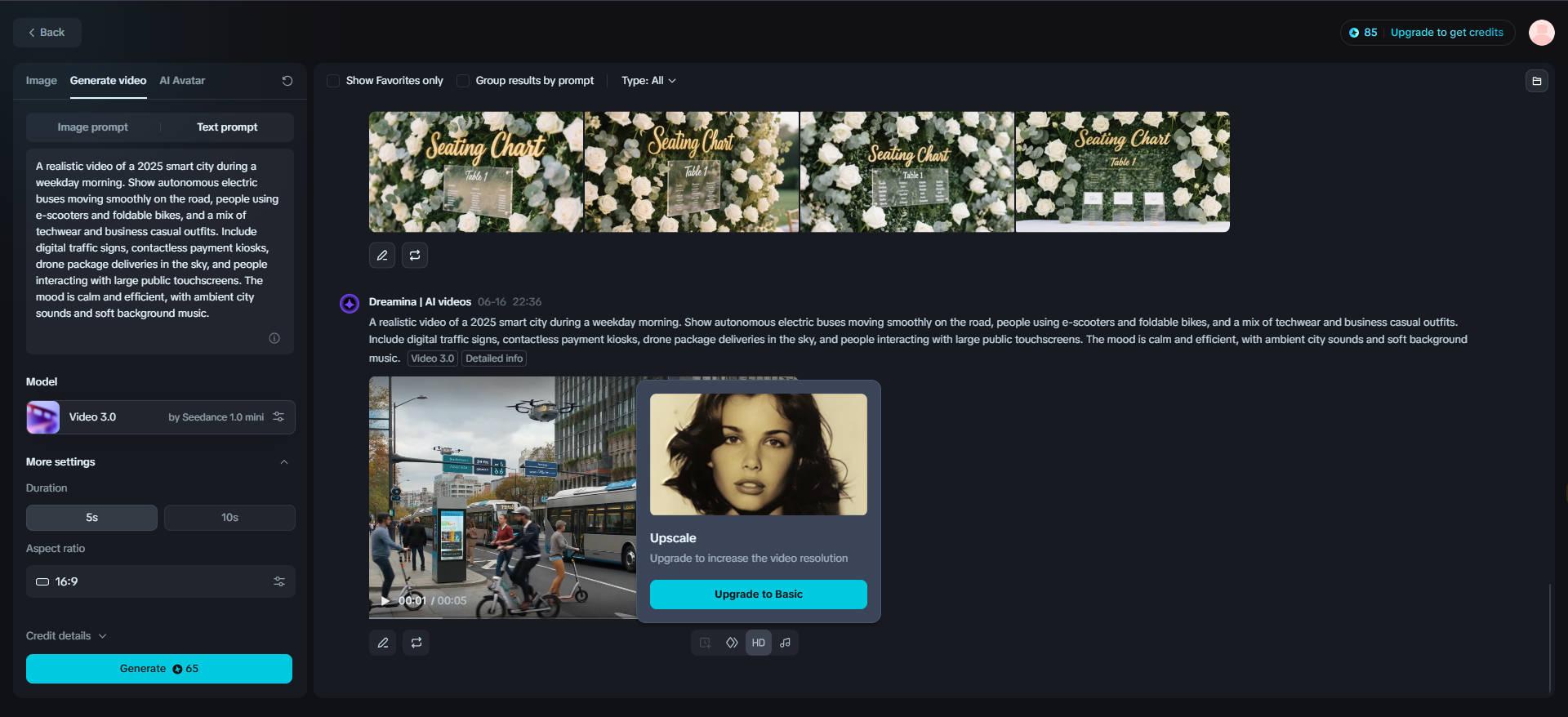Click the regenerate icon under Seating Chart images
Image resolution: width=1568 pixels, height=717 pixels.
[415, 256]
